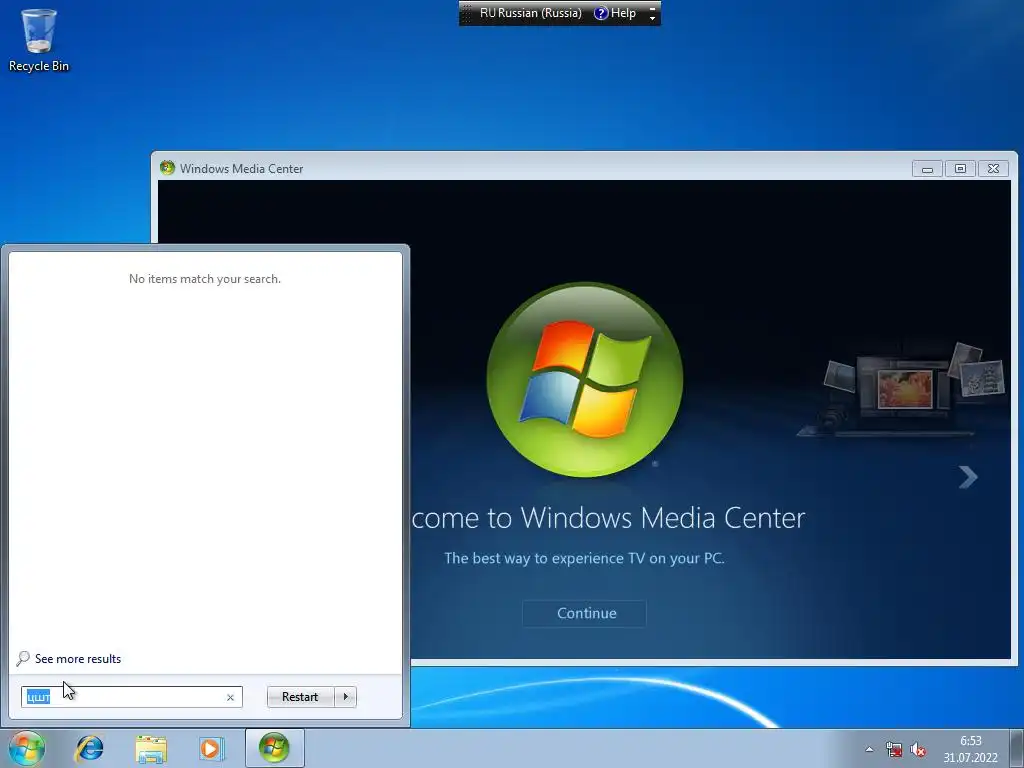Minimize the Windows Media Center window
This screenshot has width=1024, height=768.
tap(927, 168)
